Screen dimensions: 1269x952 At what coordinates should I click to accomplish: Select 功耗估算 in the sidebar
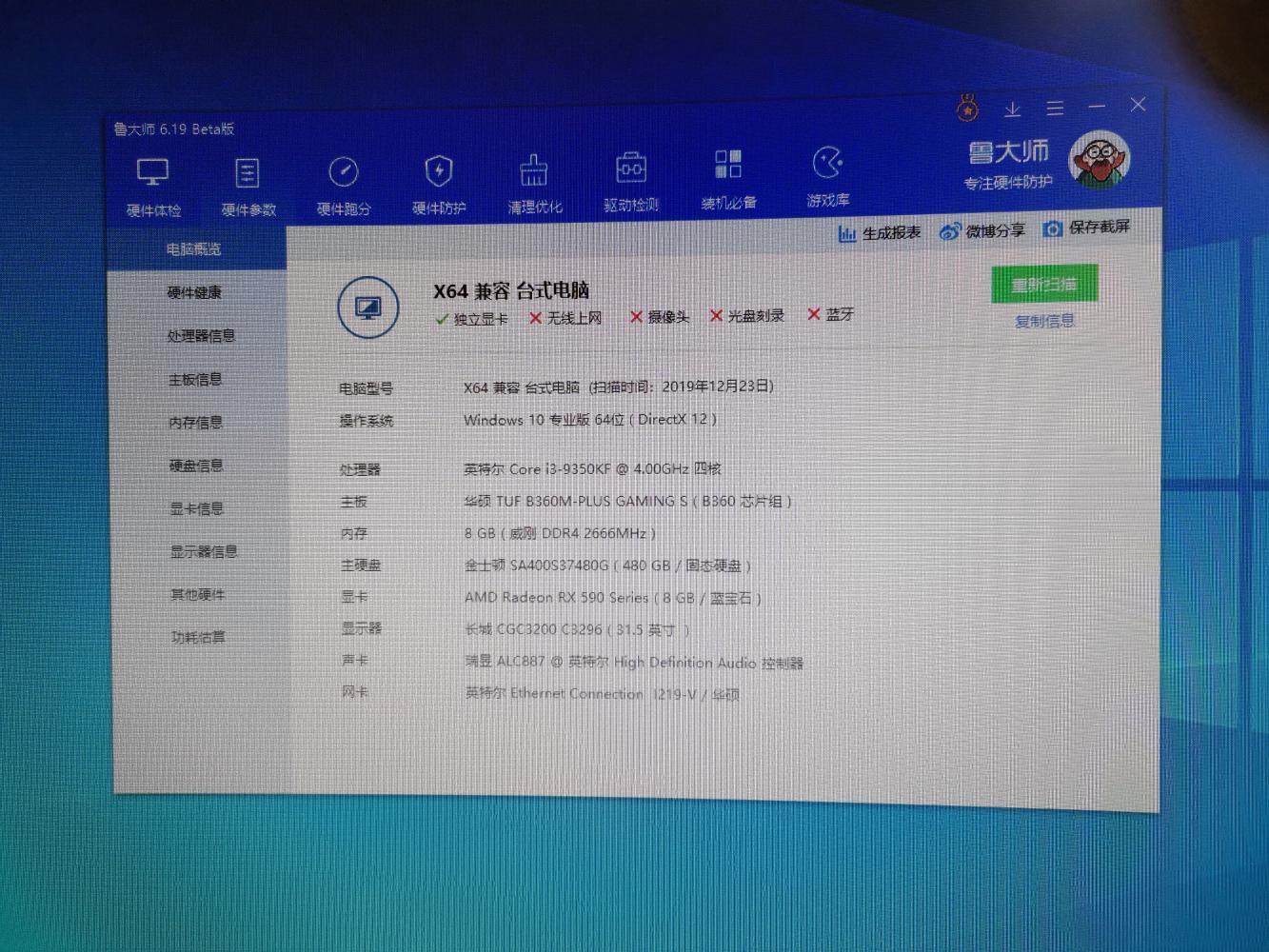tap(198, 638)
